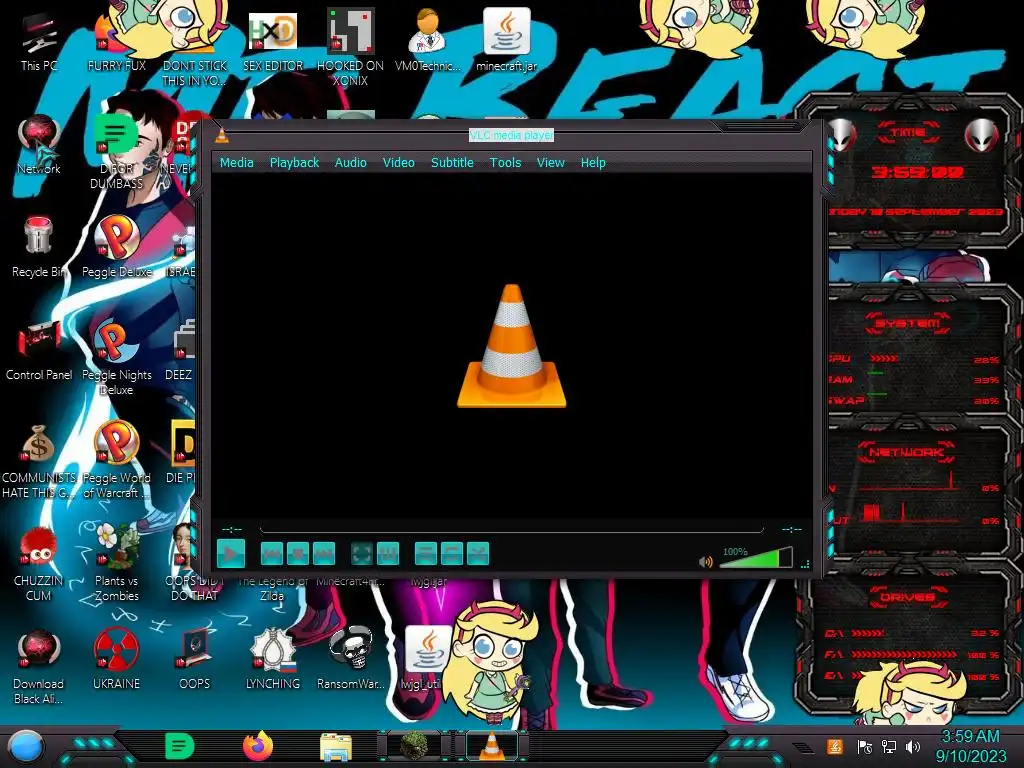
Task: Click the Play button in VLC
Action: pos(231,554)
